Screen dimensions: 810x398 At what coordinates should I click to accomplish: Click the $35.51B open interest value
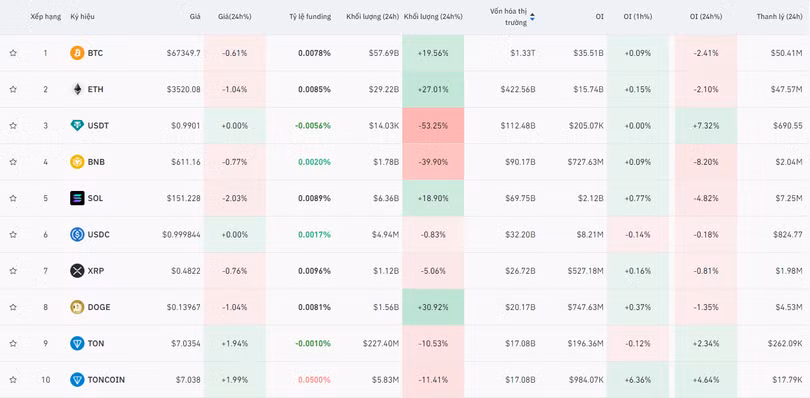click(x=588, y=53)
